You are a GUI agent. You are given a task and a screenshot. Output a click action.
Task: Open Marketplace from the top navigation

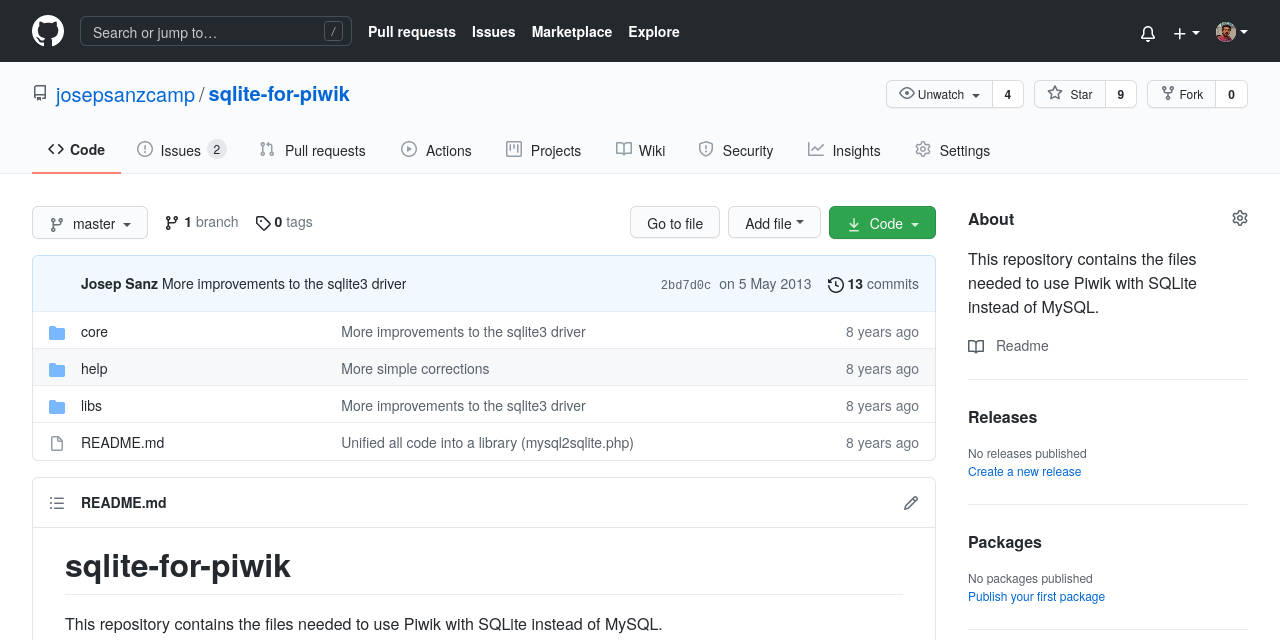571,32
